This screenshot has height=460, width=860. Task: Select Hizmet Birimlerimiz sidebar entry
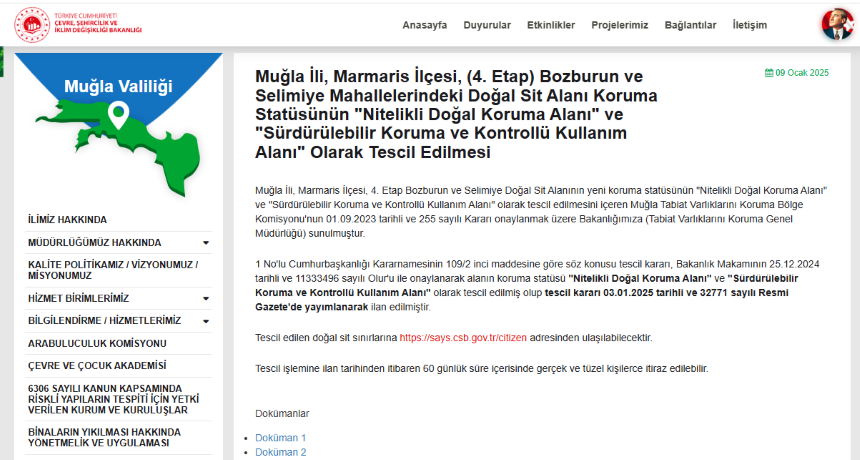click(78, 299)
